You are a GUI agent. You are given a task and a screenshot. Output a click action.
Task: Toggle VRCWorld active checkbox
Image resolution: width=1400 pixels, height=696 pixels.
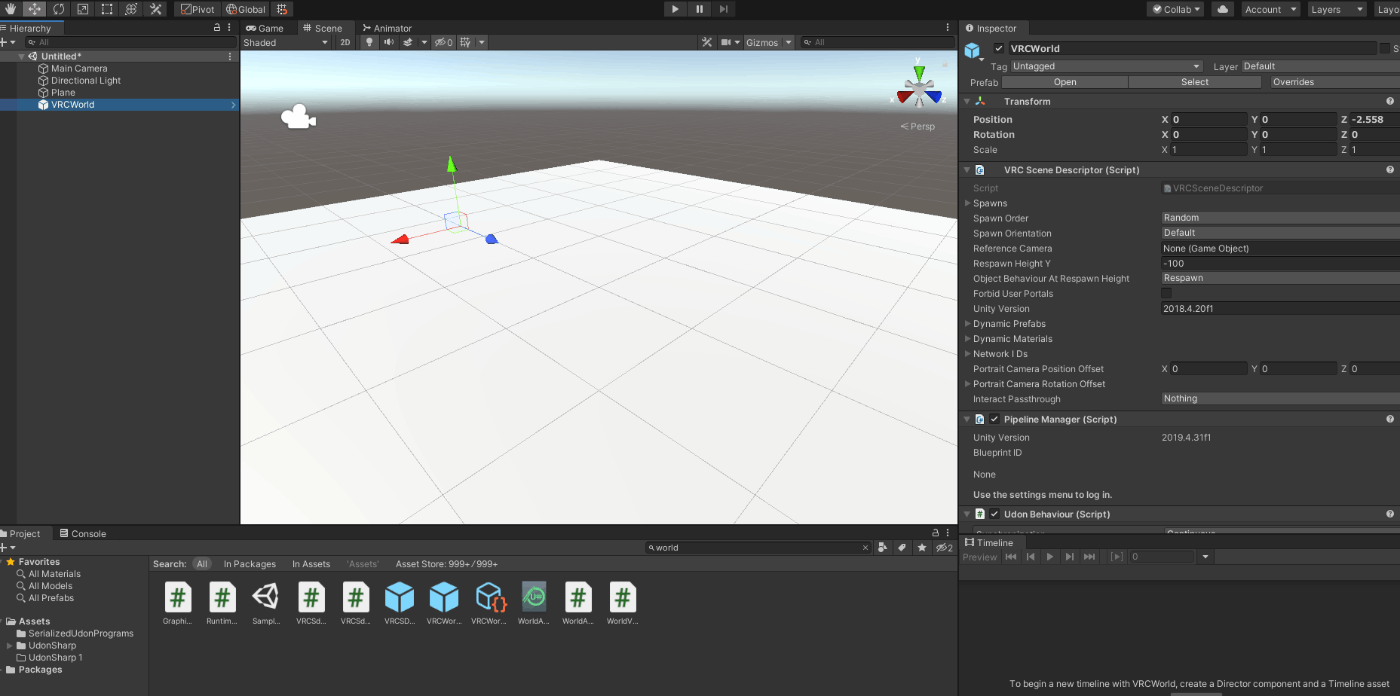click(999, 48)
